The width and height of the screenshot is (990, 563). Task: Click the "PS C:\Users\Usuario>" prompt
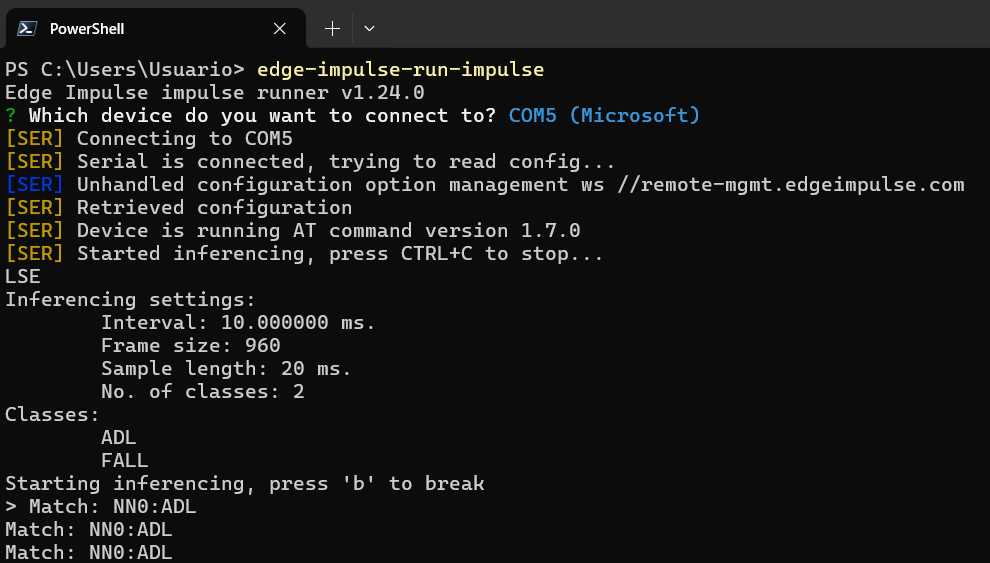pyautogui.click(x=124, y=70)
